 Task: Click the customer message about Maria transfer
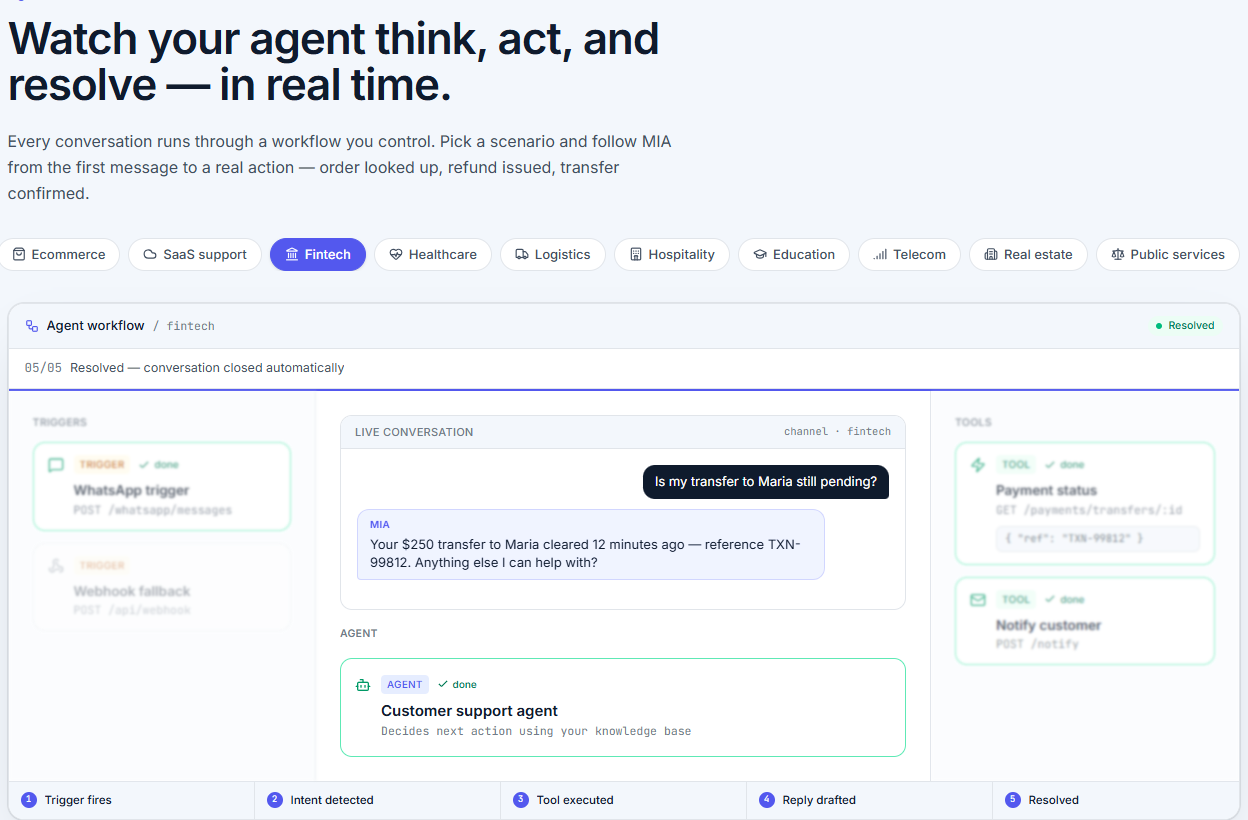(x=765, y=482)
